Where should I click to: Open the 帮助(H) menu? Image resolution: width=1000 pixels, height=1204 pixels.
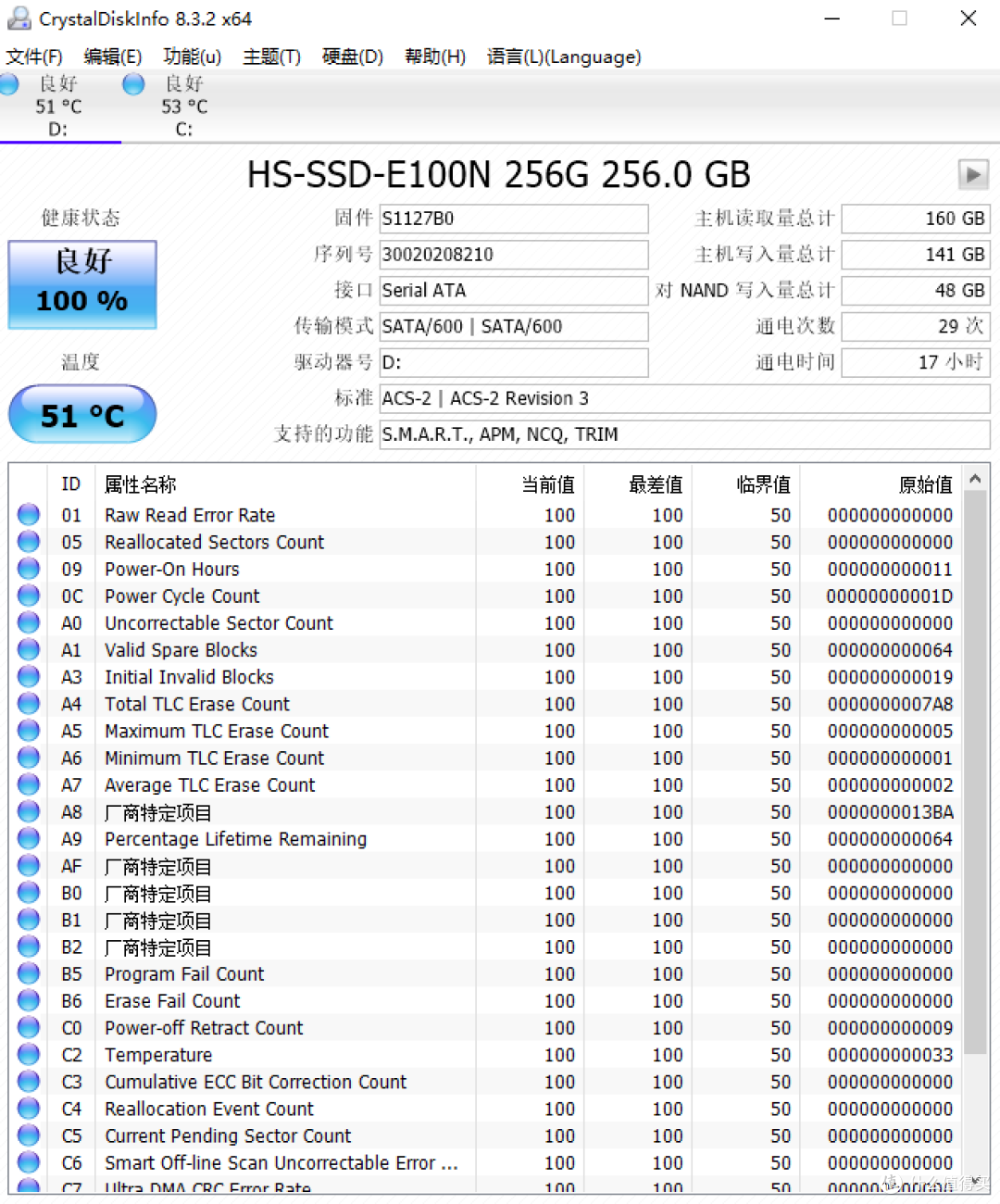[434, 56]
